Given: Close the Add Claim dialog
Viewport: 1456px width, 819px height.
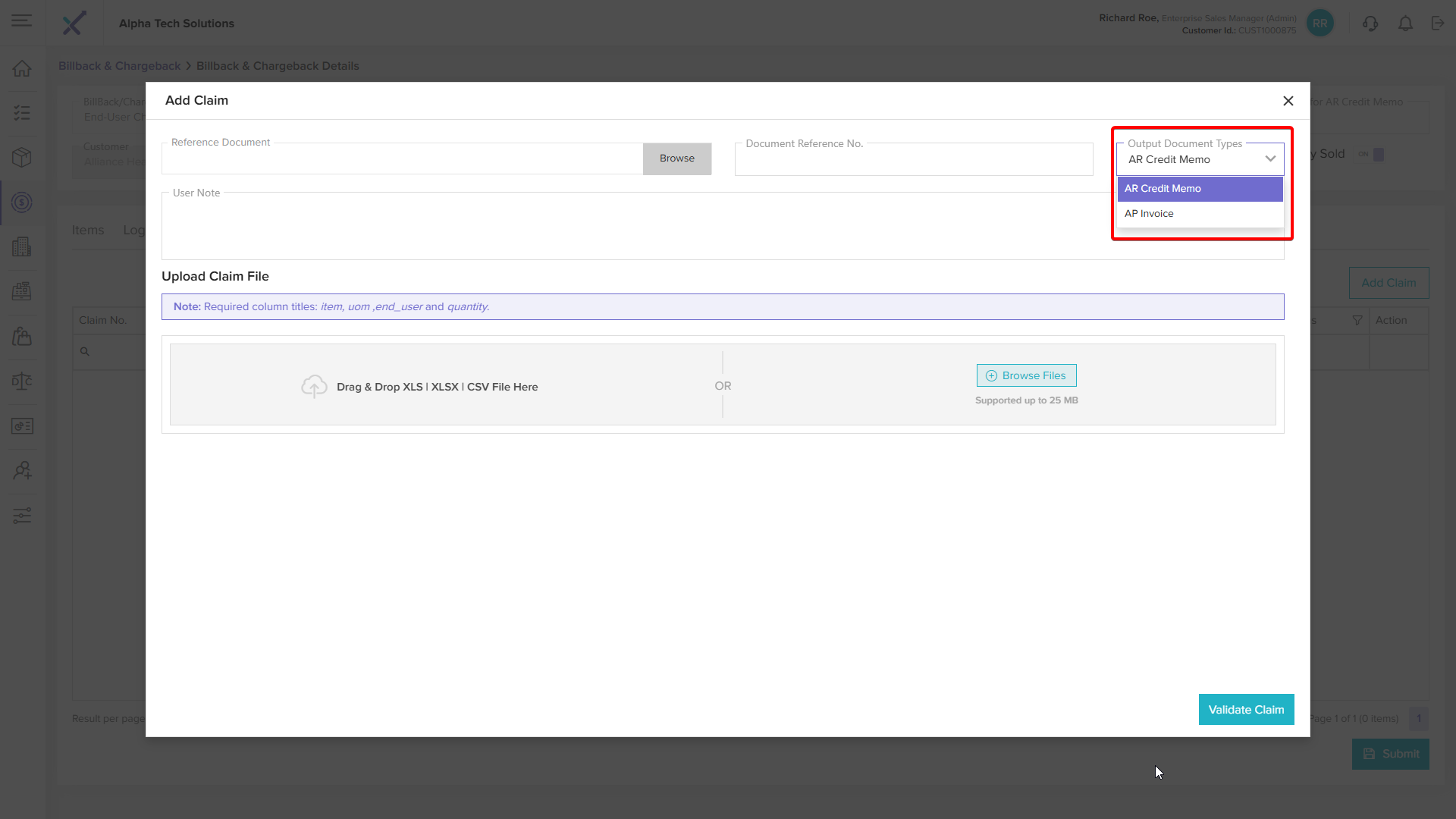Looking at the screenshot, I should (1288, 101).
